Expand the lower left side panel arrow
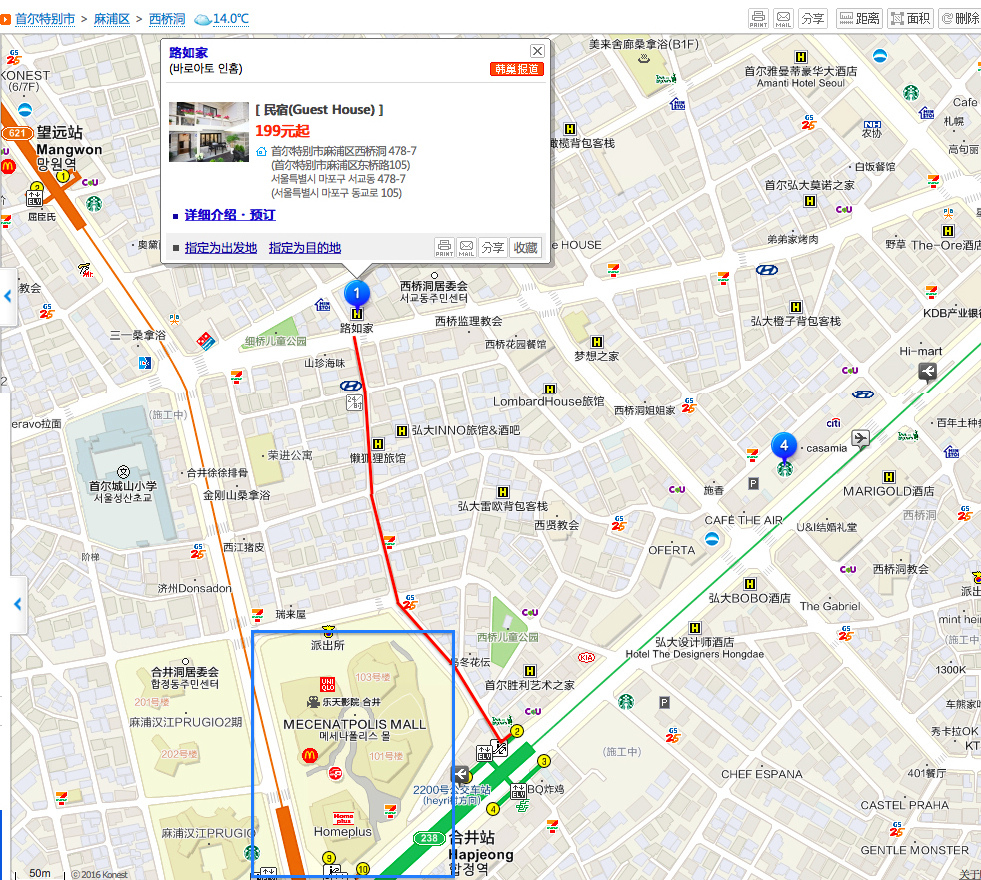 tap(17, 604)
